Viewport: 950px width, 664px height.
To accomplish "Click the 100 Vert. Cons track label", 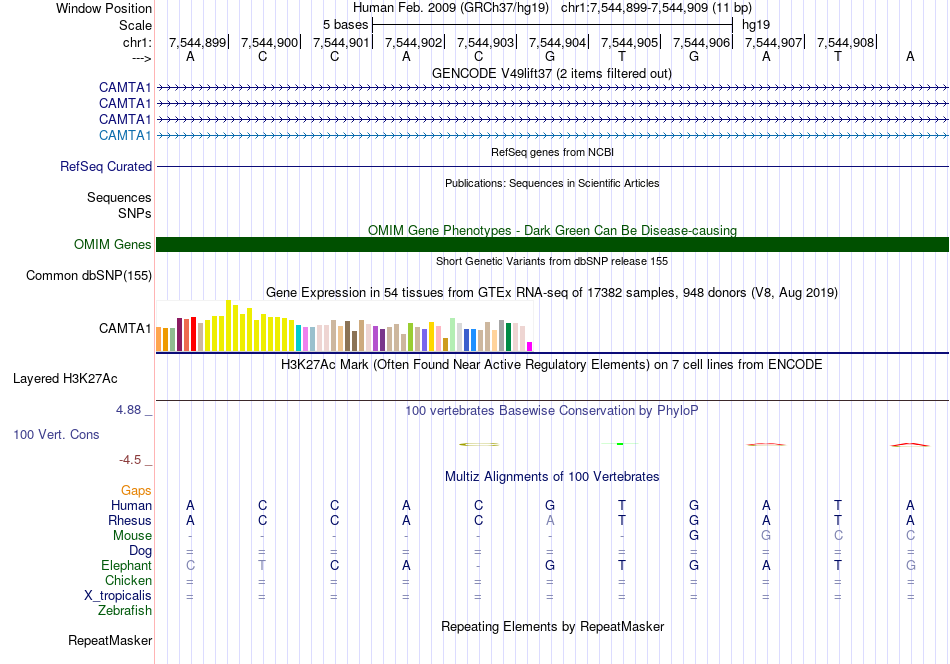I will 56,434.
